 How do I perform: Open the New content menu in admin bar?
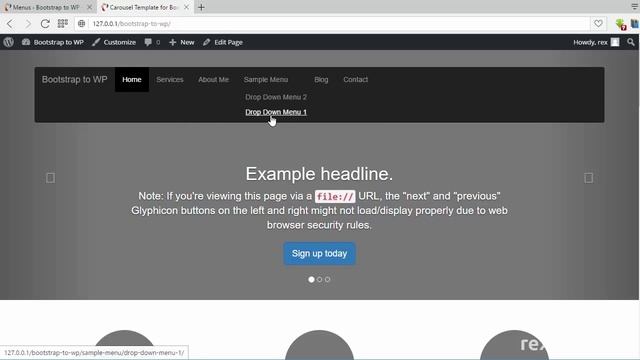pos(182,42)
